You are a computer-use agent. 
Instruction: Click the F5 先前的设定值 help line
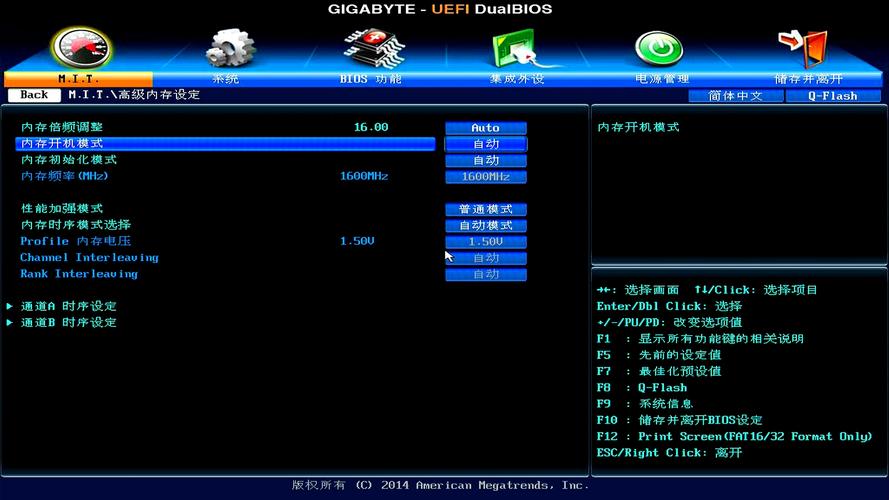pyautogui.click(x=659, y=355)
